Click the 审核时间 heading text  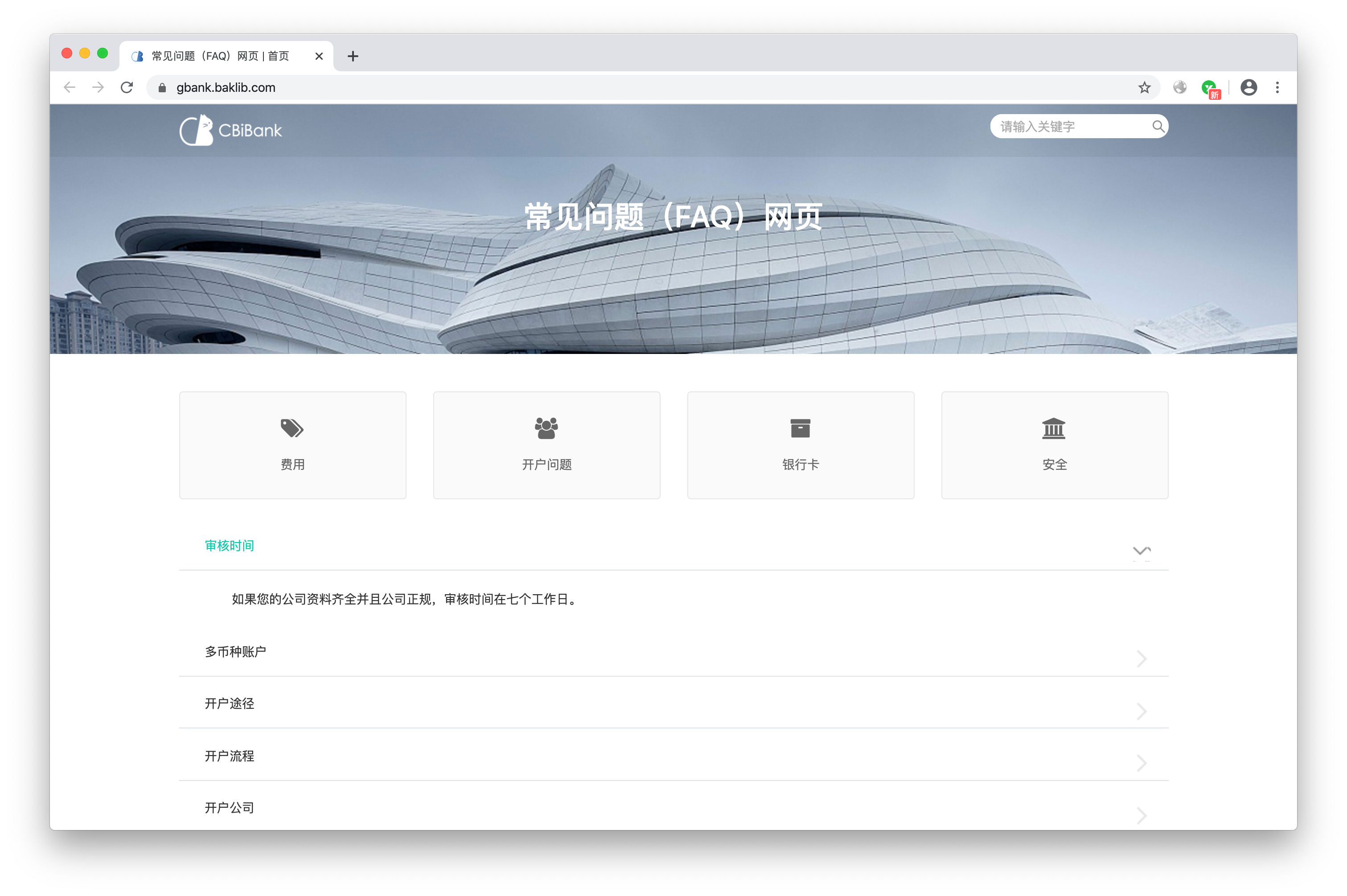point(230,546)
